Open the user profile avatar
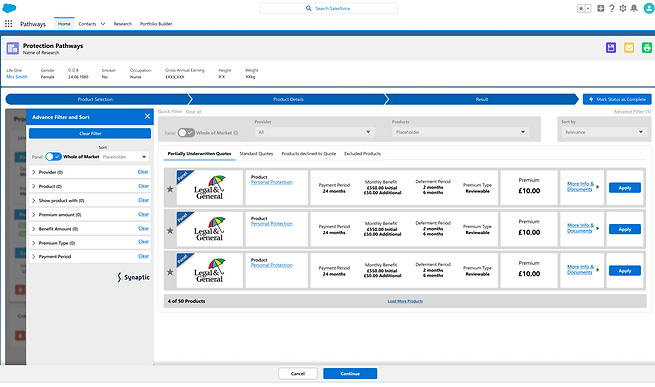The width and height of the screenshot is (655, 387). coord(649,8)
